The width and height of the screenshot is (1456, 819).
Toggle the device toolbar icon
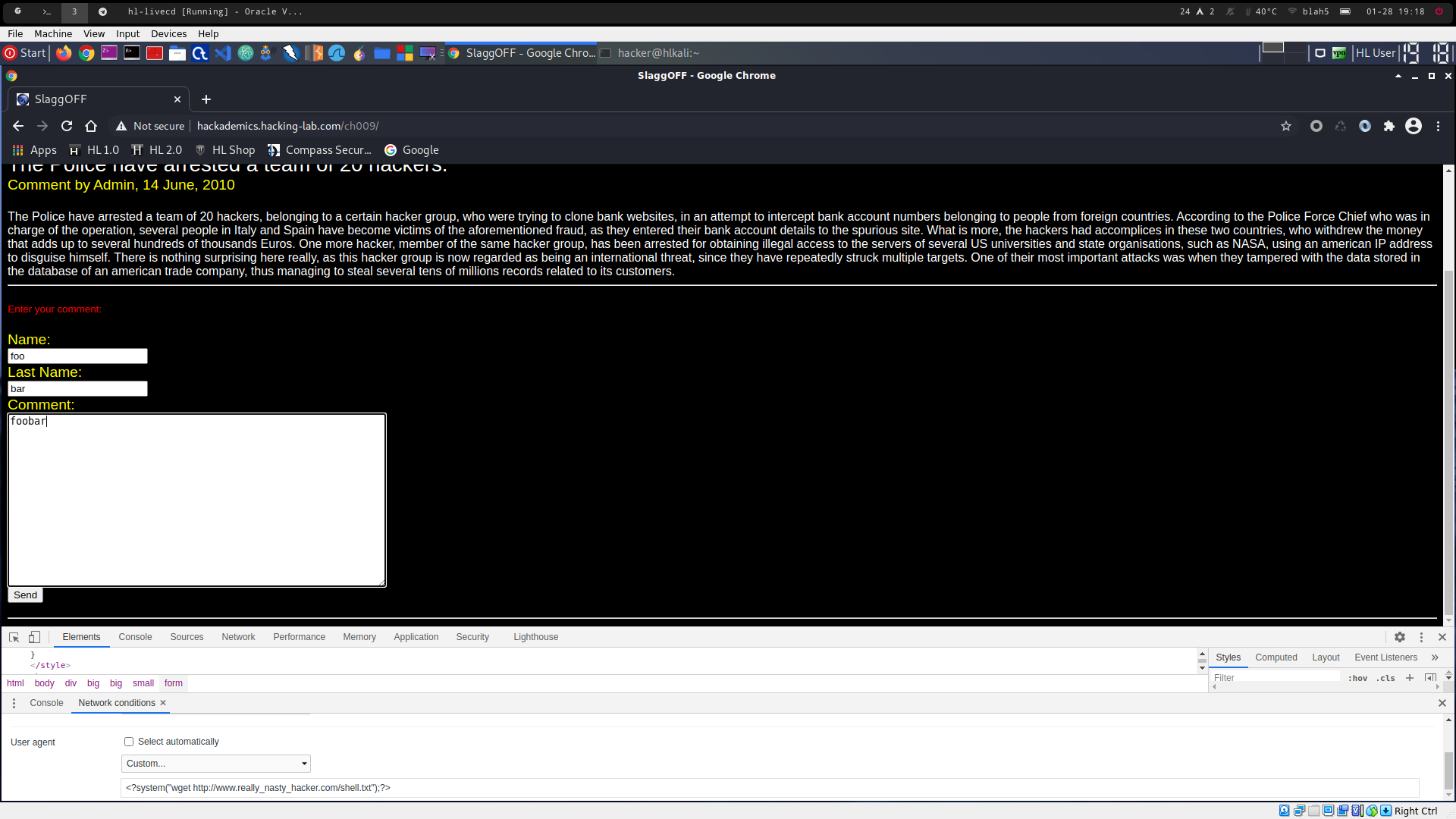click(x=34, y=637)
